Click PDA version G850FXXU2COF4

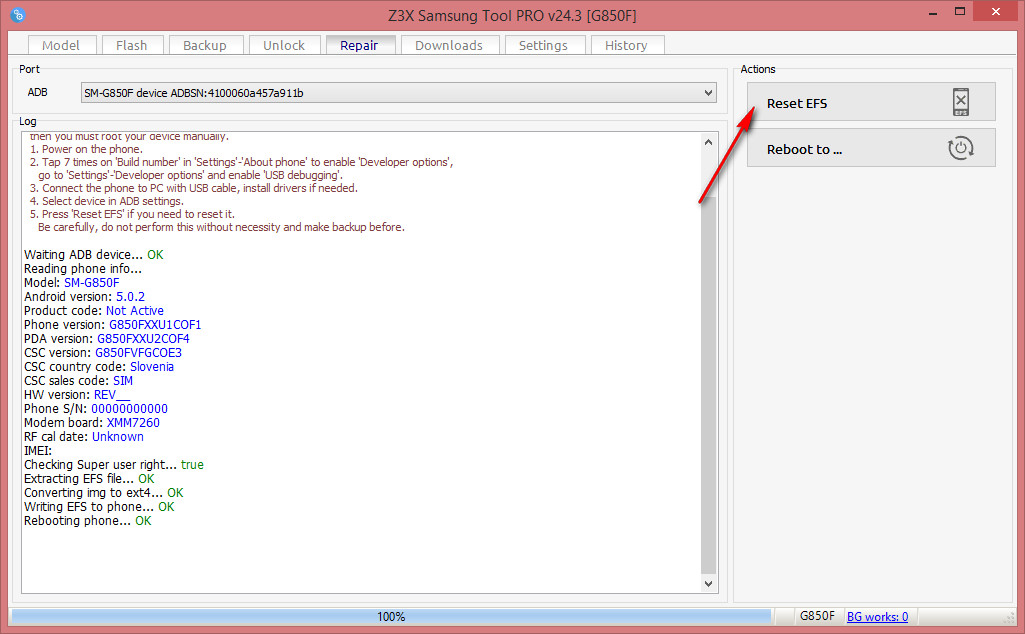[x=143, y=339]
